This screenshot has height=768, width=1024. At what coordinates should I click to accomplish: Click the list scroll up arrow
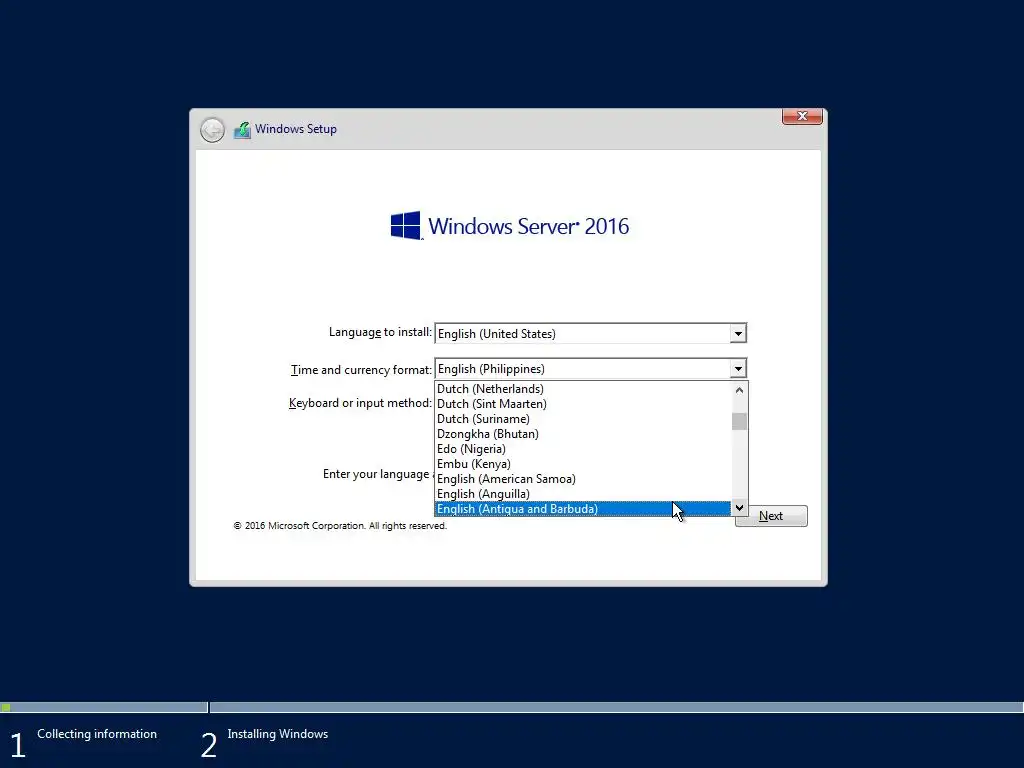[739, 391]
